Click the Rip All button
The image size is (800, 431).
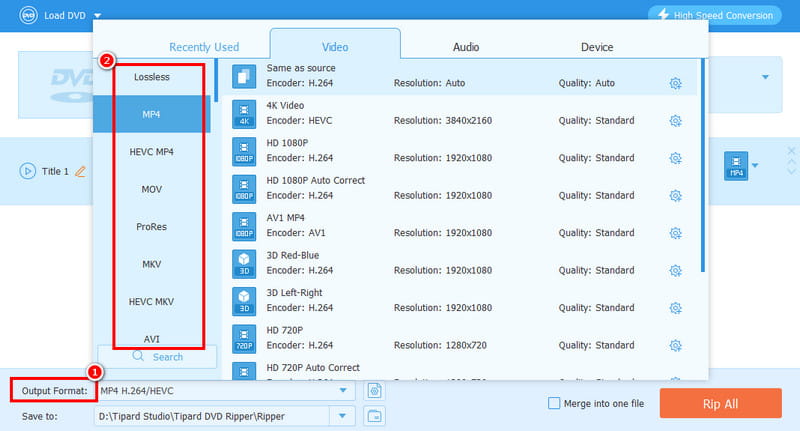tap(720, 403)
